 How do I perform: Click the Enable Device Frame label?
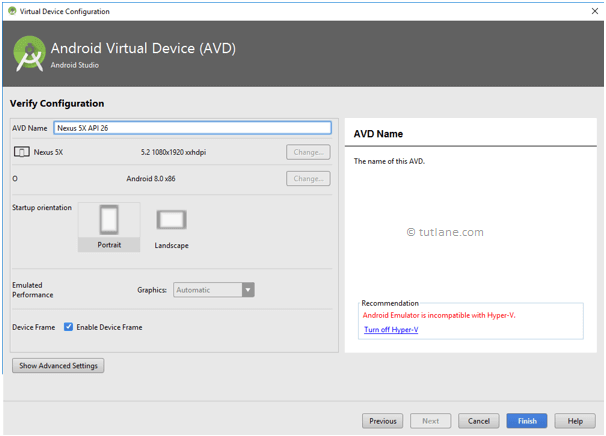click(x=109, y=327)
